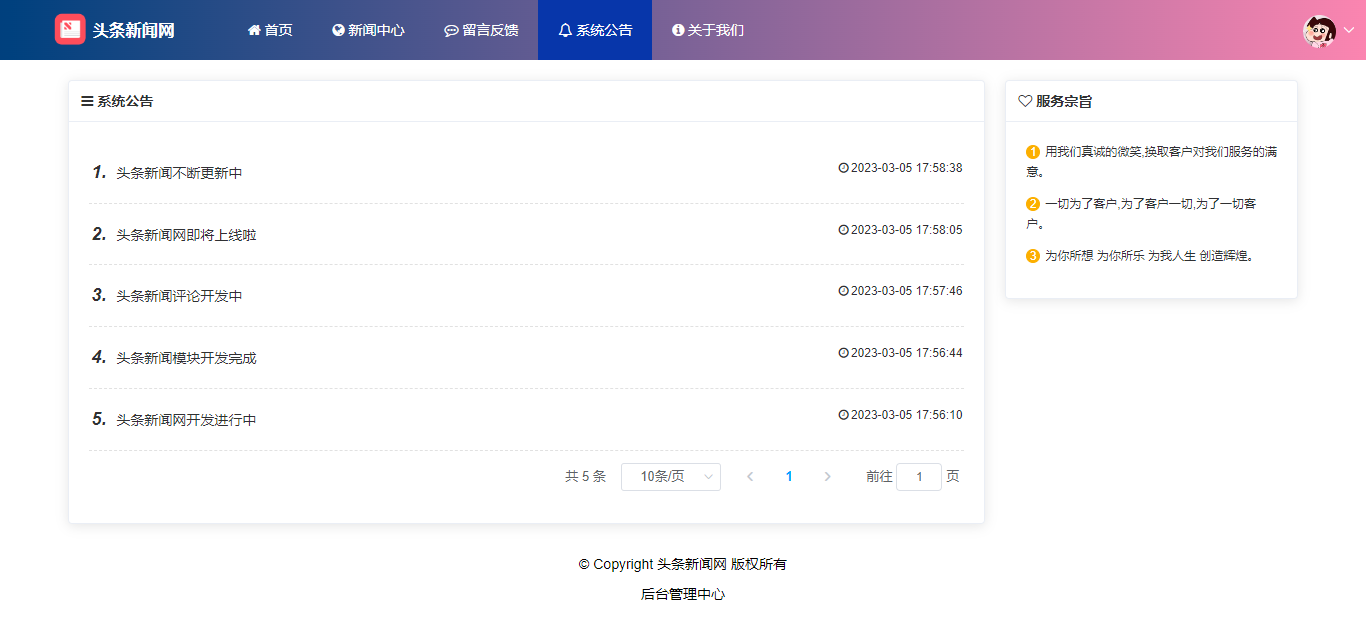Open announcement 头条新闻评论开发中
The width and height of the screenshot is (1366, 625).
[179, 296]
